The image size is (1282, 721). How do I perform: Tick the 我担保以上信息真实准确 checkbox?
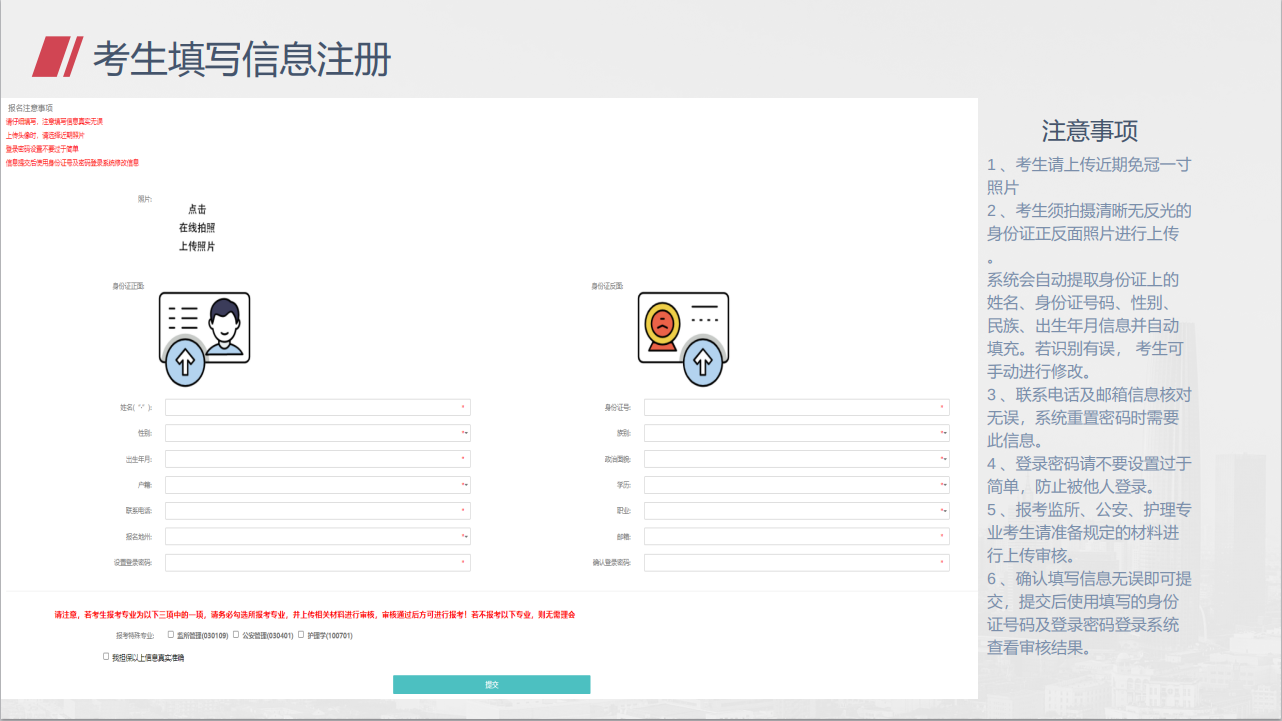(106, 657)
